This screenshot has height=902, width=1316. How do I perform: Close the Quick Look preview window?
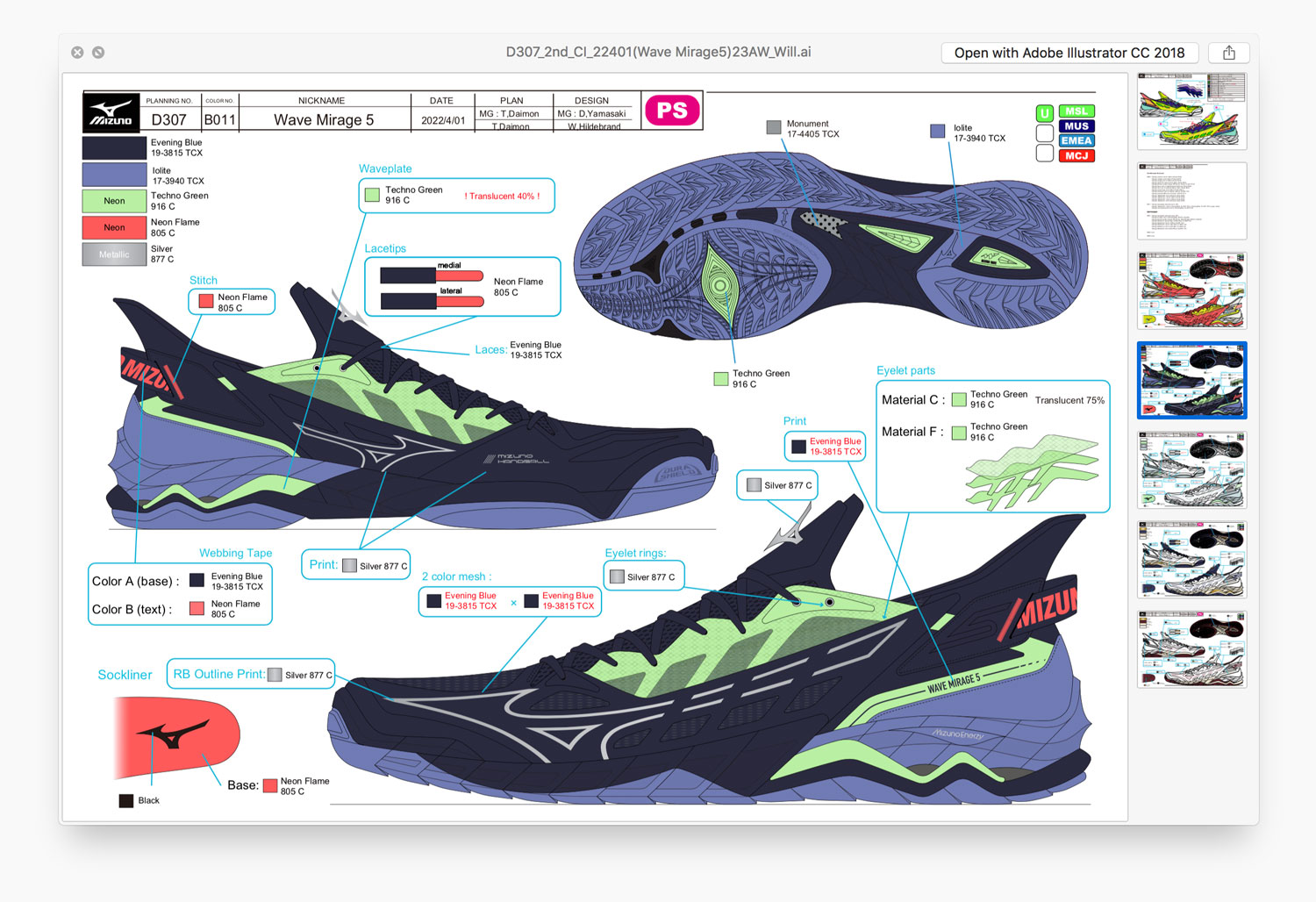tap(77, 53)
